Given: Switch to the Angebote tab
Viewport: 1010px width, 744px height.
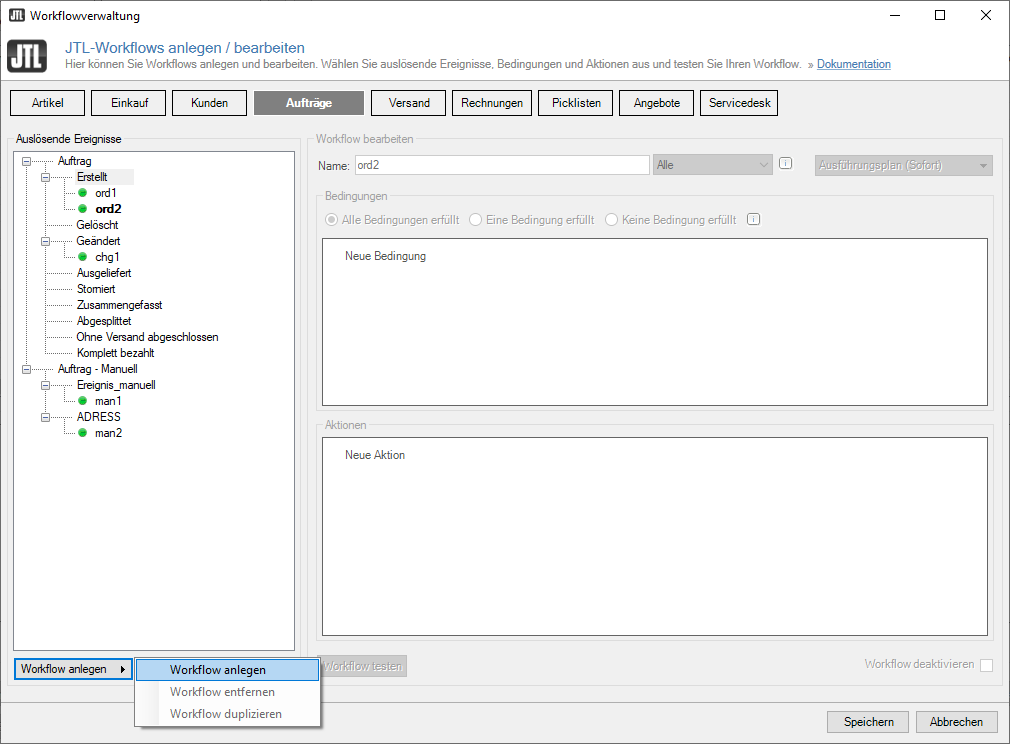Looking at the screenshot, I should pos(656,103).
